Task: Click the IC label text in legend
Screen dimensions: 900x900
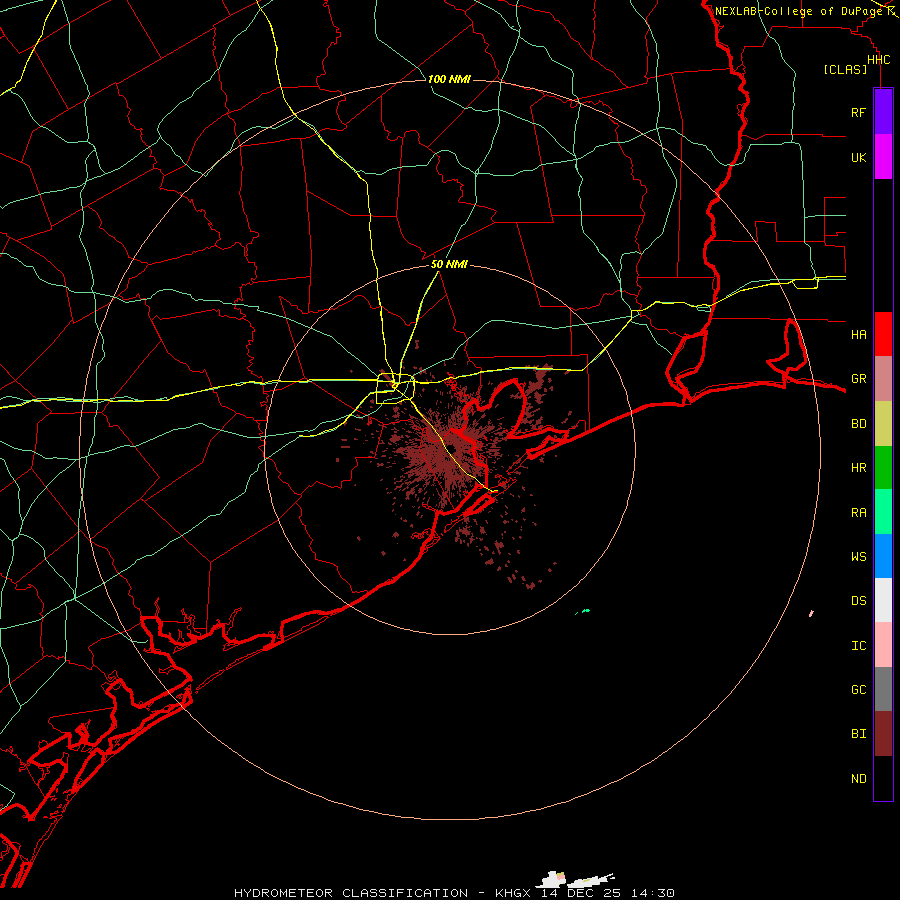Action: click(858, 646)
